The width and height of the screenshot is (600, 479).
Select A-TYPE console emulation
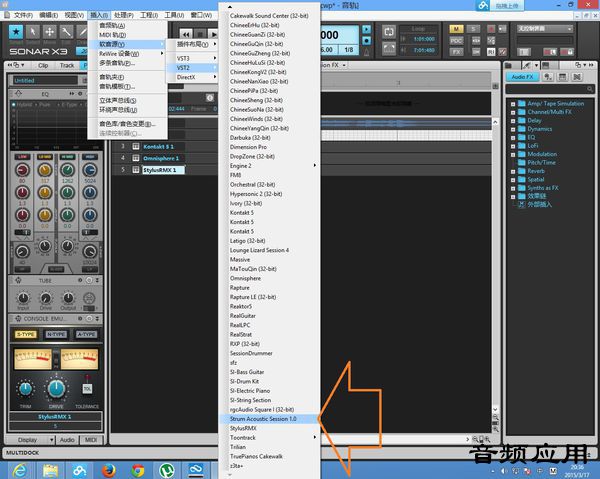point(86,334)
